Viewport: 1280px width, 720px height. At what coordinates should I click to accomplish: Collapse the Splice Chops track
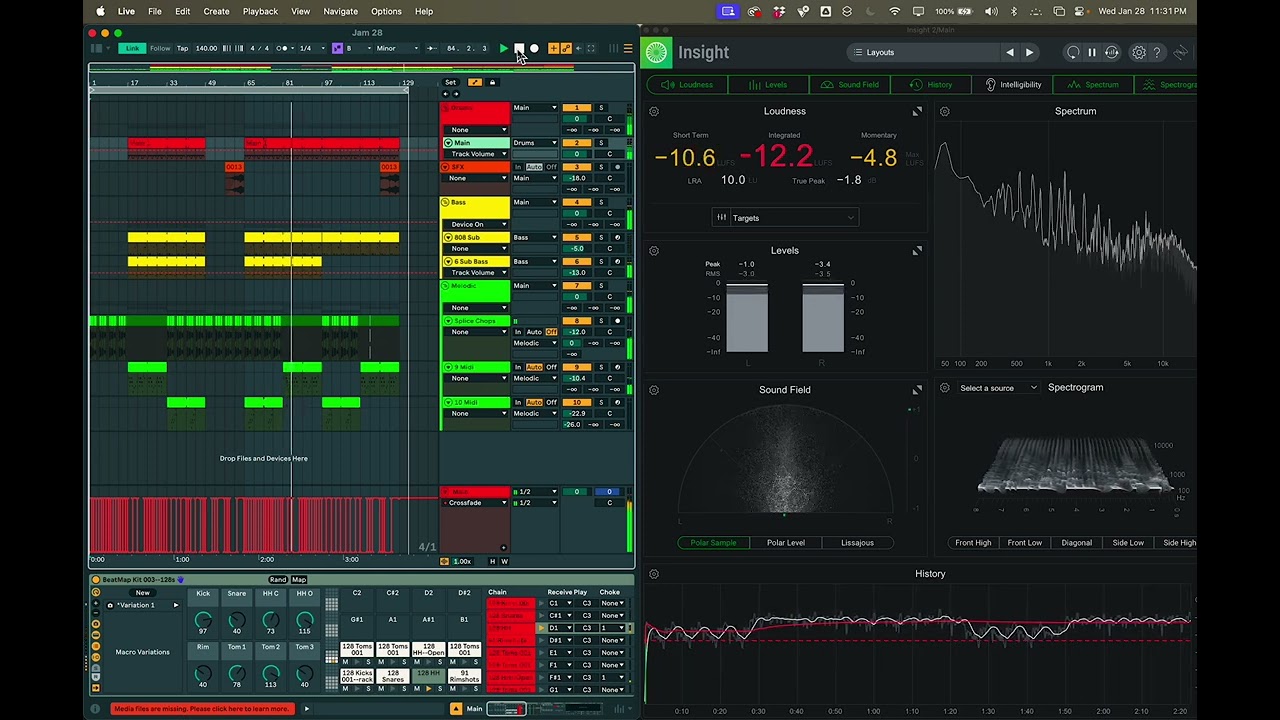[x=448, y=321]
